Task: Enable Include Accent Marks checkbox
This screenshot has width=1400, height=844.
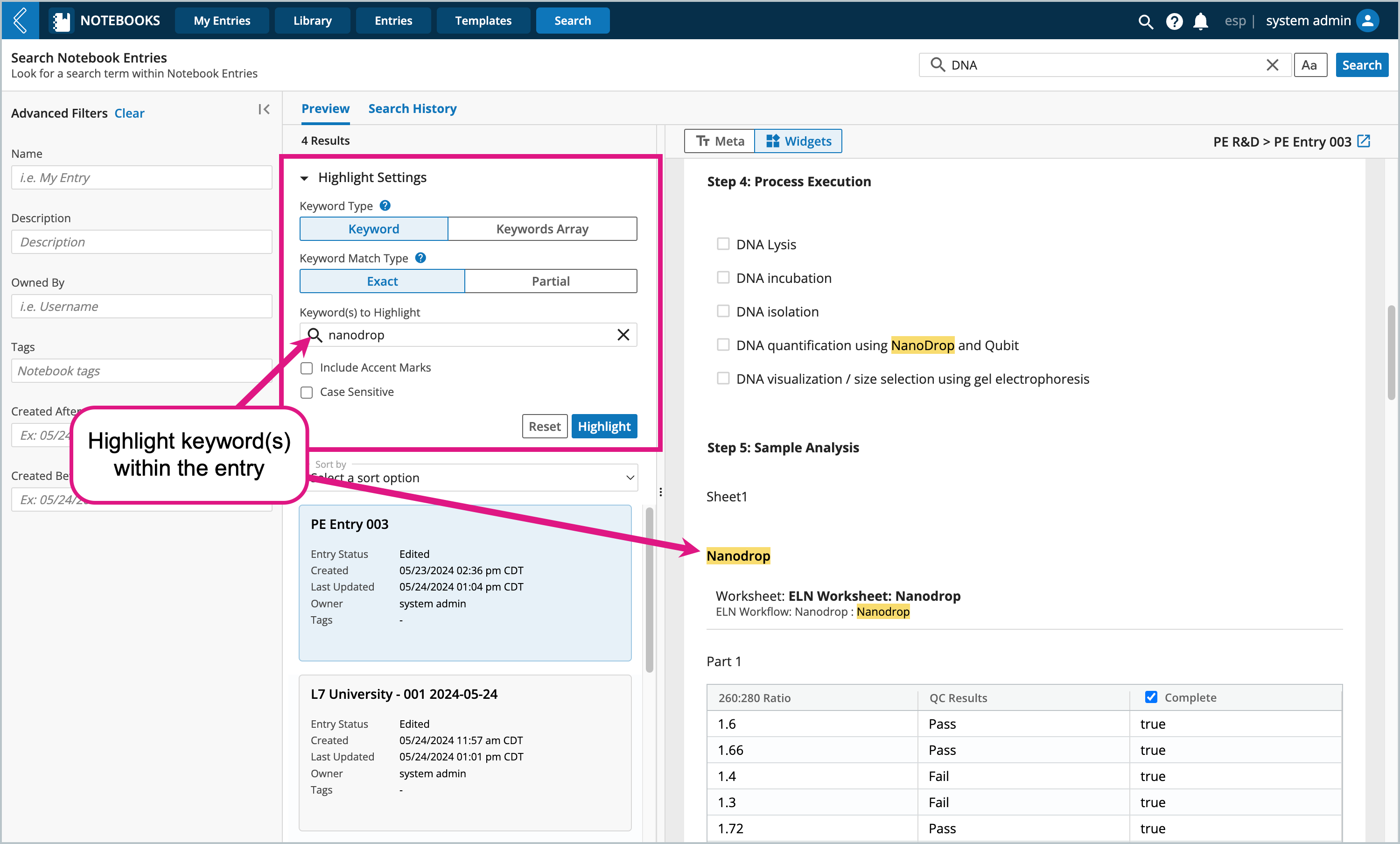Action: [307, 368]
